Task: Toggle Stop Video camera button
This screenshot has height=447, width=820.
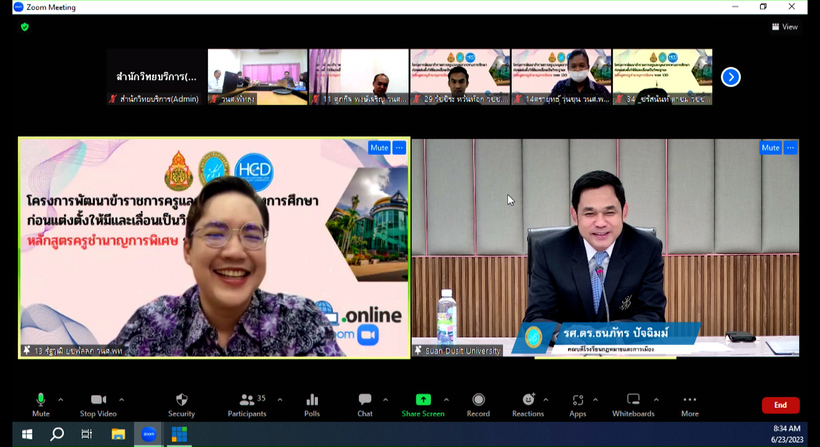Action: click(x=98, y=404)
